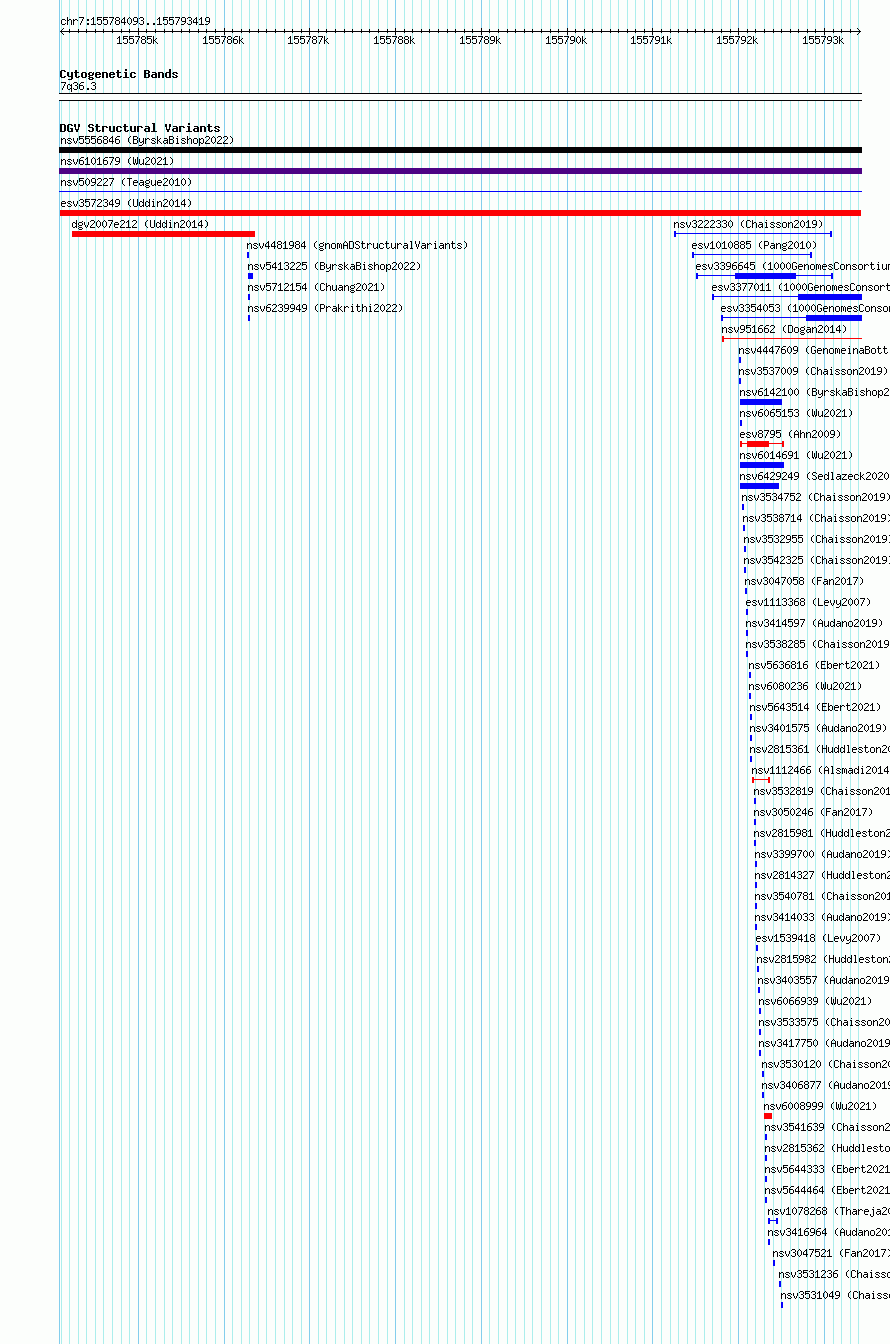Screen dimensions: 890x1344
Task: Click nsv4481984 gnomADStructuralVariants label
Action: pos(357,245)
